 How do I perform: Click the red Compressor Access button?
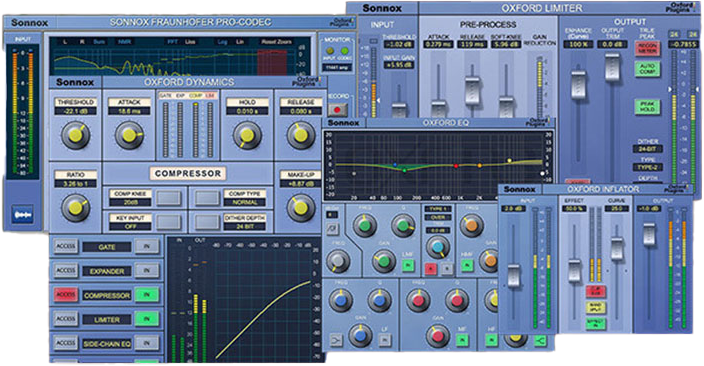[66, 295]
